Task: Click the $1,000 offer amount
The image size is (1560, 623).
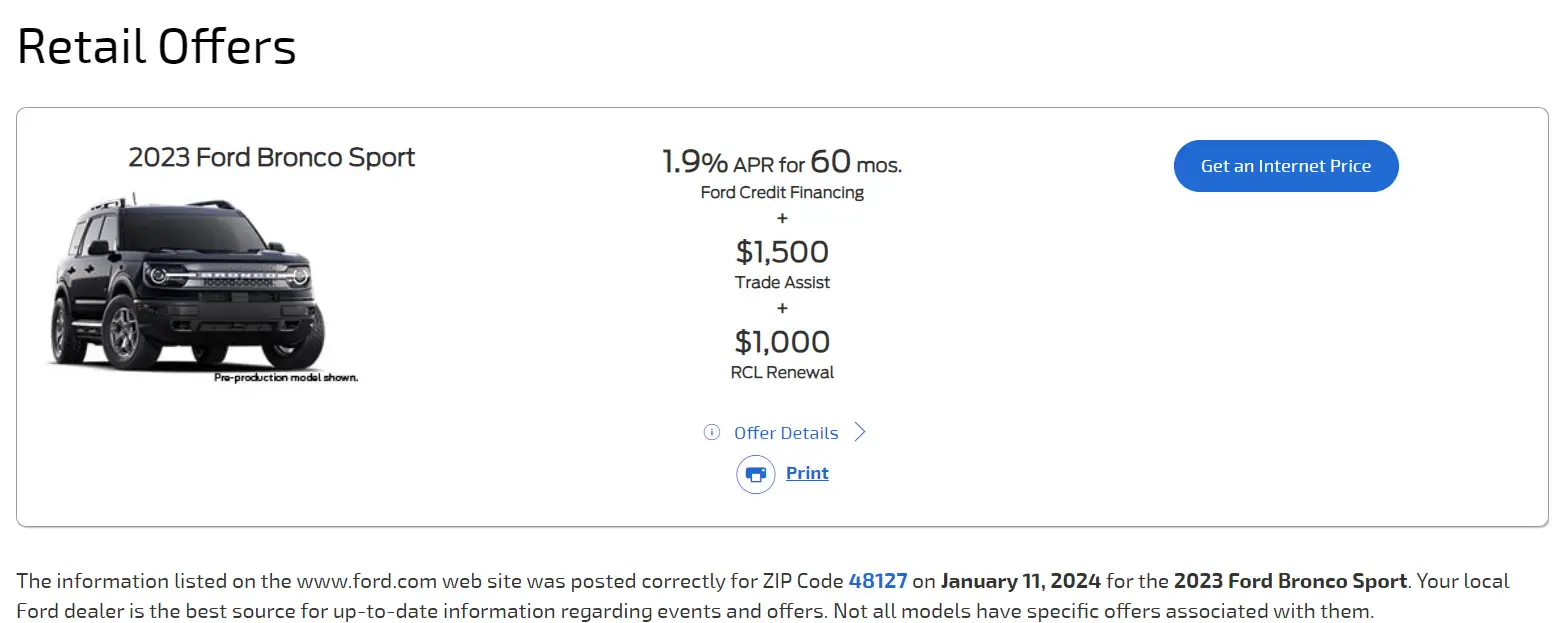Action: [x=782, y=342]
